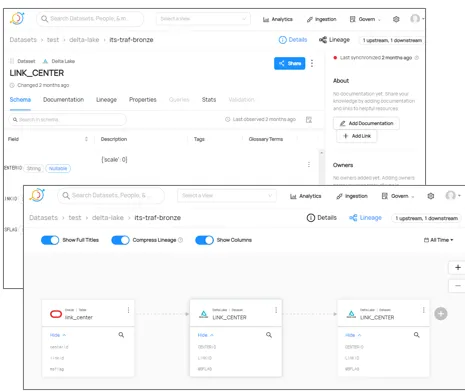Disable the Compress Lineage toggle
This screenshot has height=392, width=465.
[120, 240]
